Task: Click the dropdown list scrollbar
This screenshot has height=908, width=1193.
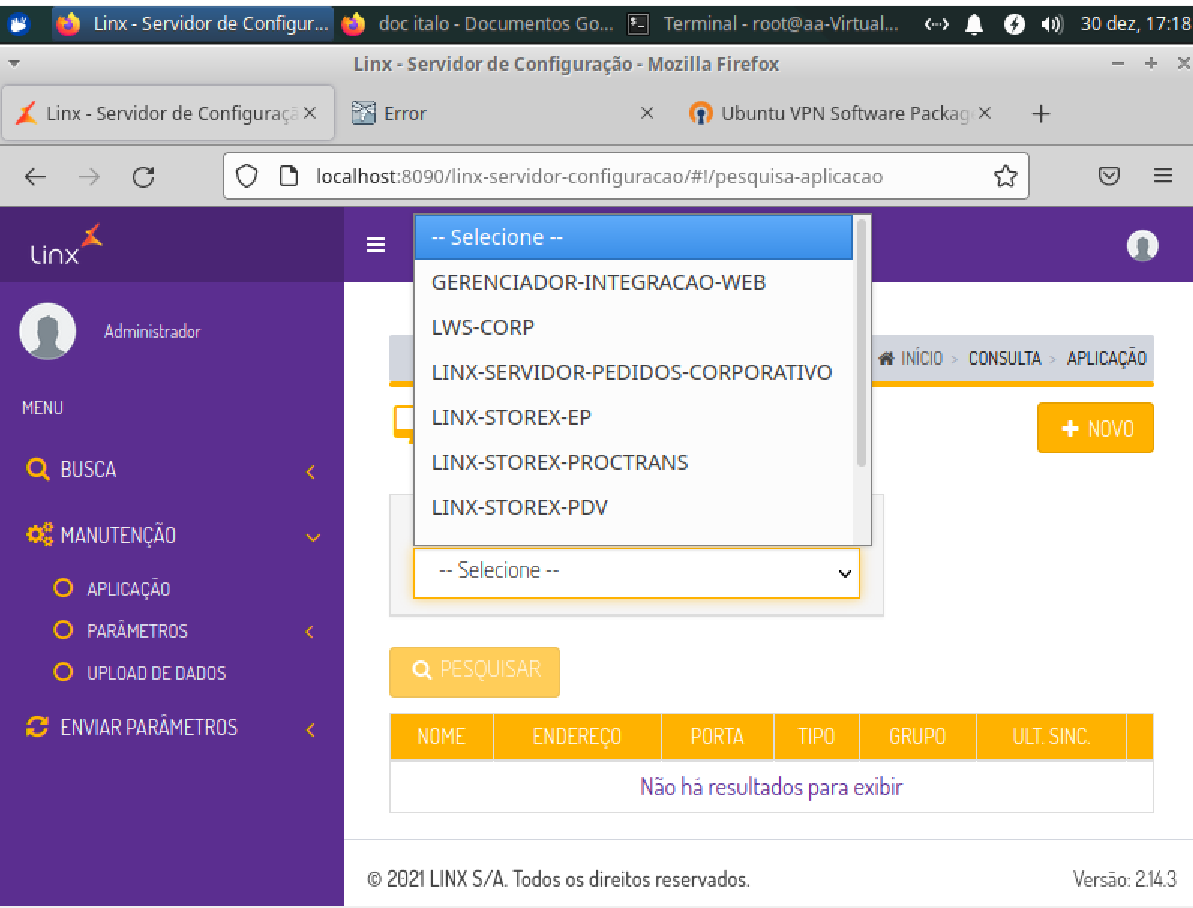Action: [x=861, y=342]
